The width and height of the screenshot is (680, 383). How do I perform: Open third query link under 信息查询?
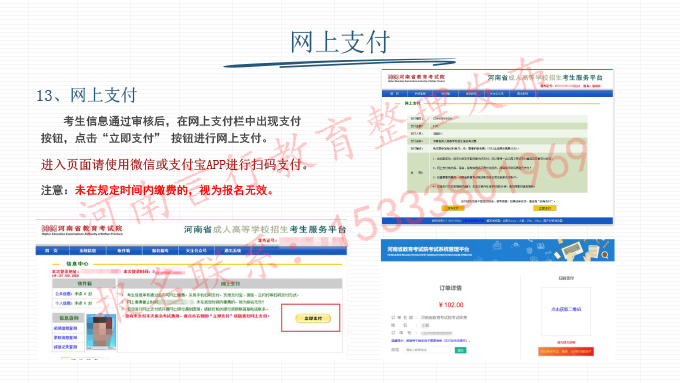click(65, 347)
